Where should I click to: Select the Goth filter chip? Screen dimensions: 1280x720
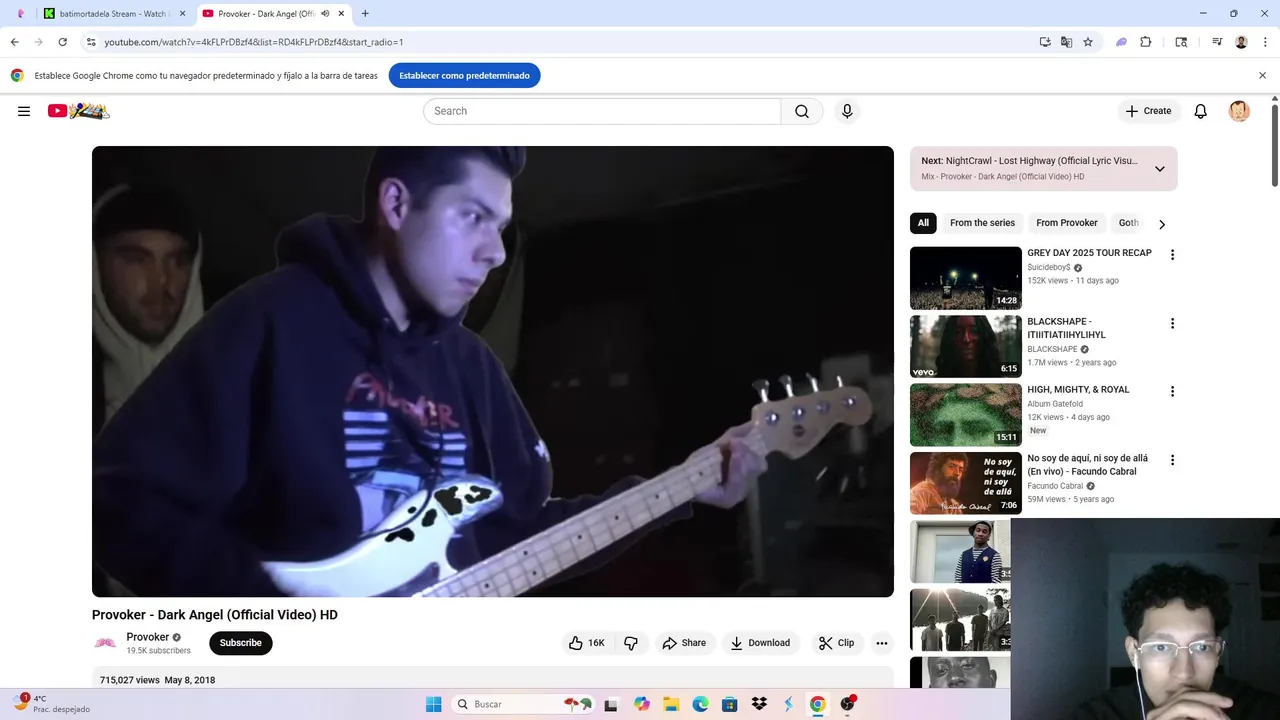[x=1128, y=223]
